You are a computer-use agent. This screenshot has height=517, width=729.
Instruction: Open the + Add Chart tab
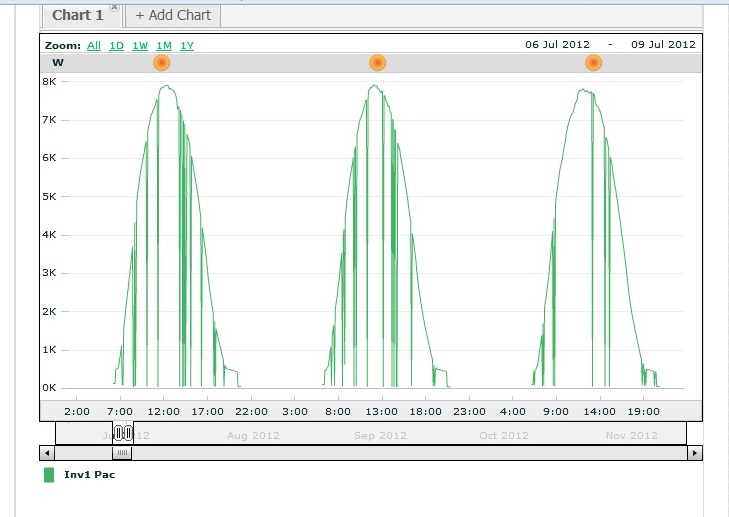tap(174, 15)
